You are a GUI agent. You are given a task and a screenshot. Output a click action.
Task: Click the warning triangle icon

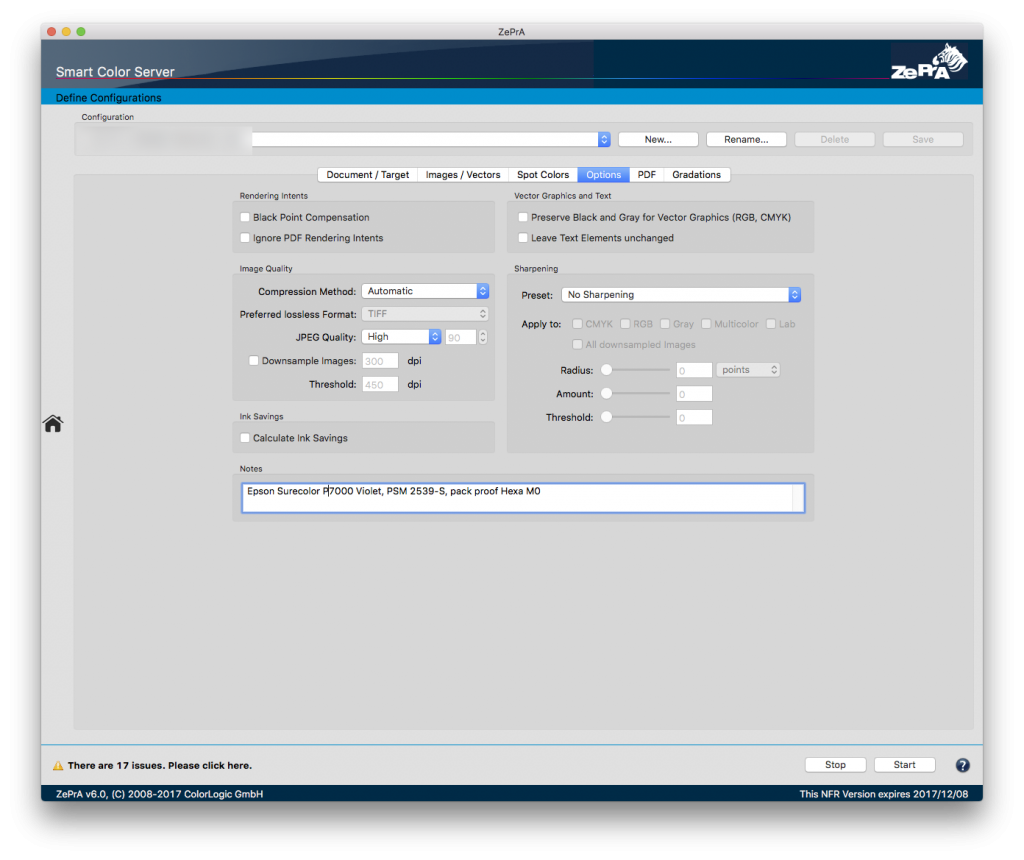coord(58,765)
